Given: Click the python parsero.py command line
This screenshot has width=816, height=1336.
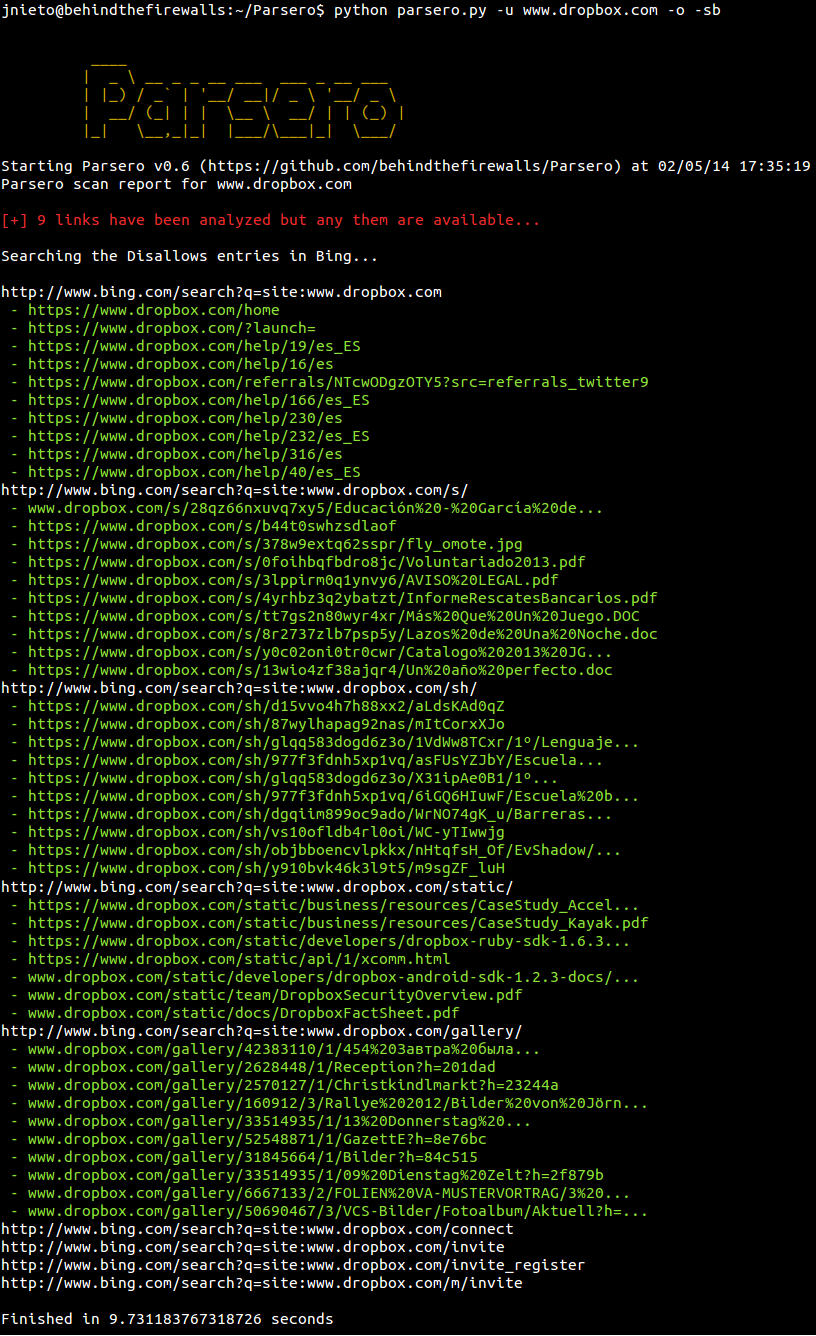Looking at the screenshot, I should click(526, 10).
